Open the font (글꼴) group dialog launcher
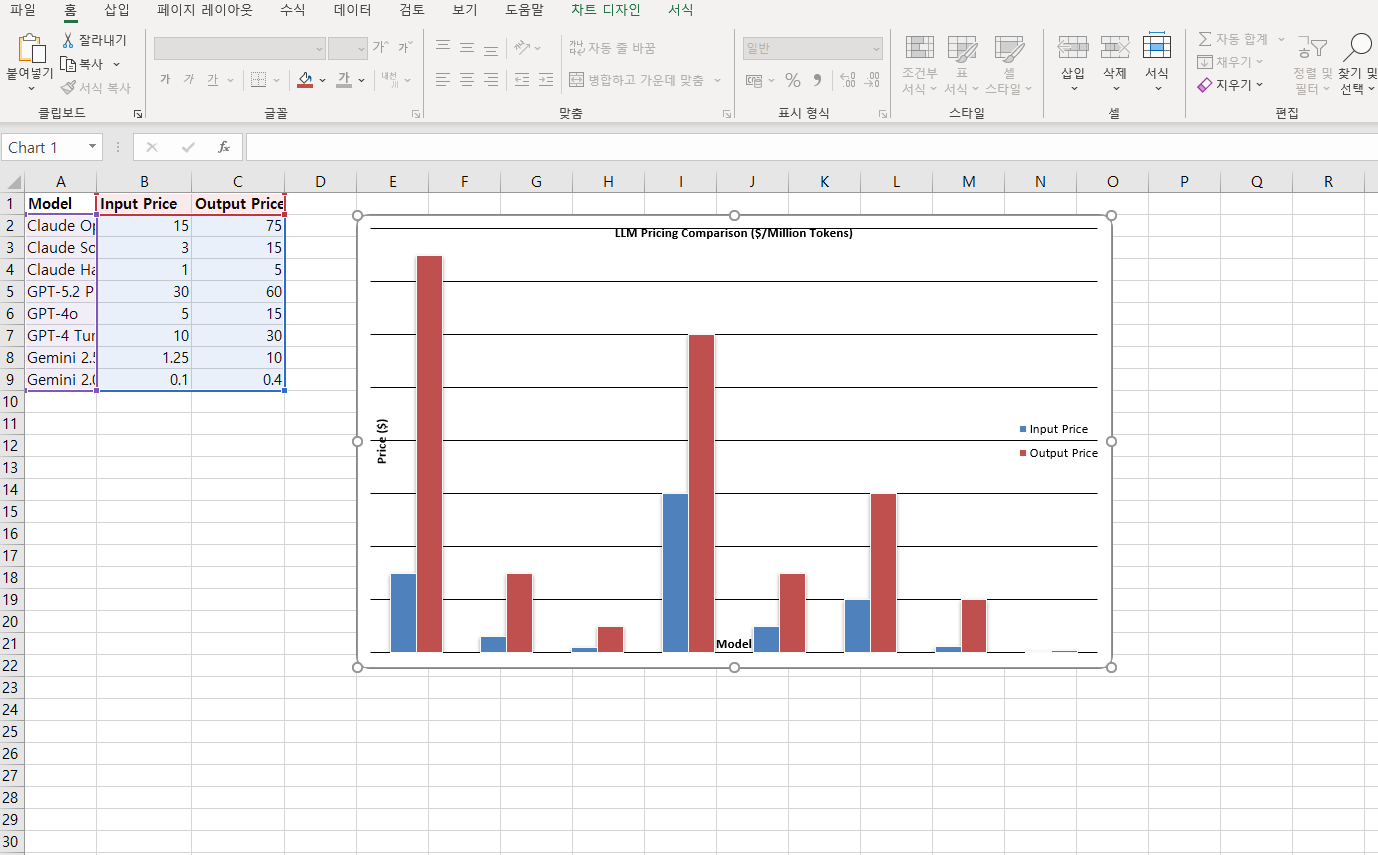 (x=416, y=115)
